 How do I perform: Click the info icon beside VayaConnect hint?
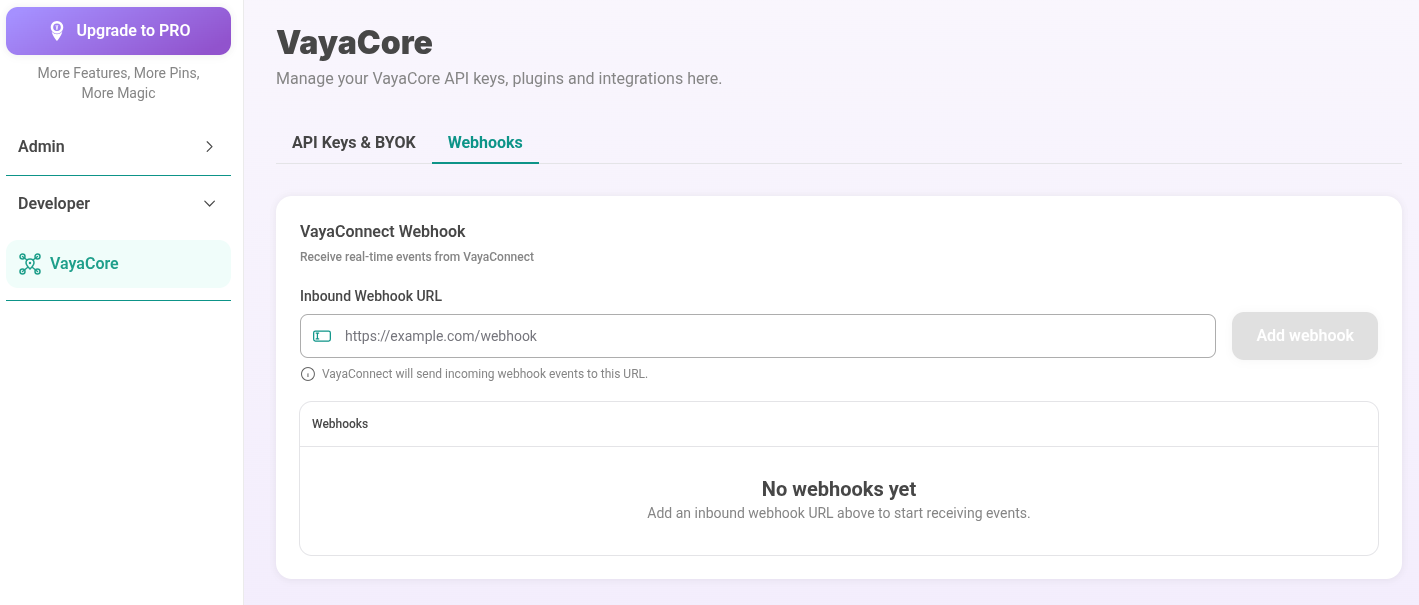pyautogui.click(x=308, y=374)
